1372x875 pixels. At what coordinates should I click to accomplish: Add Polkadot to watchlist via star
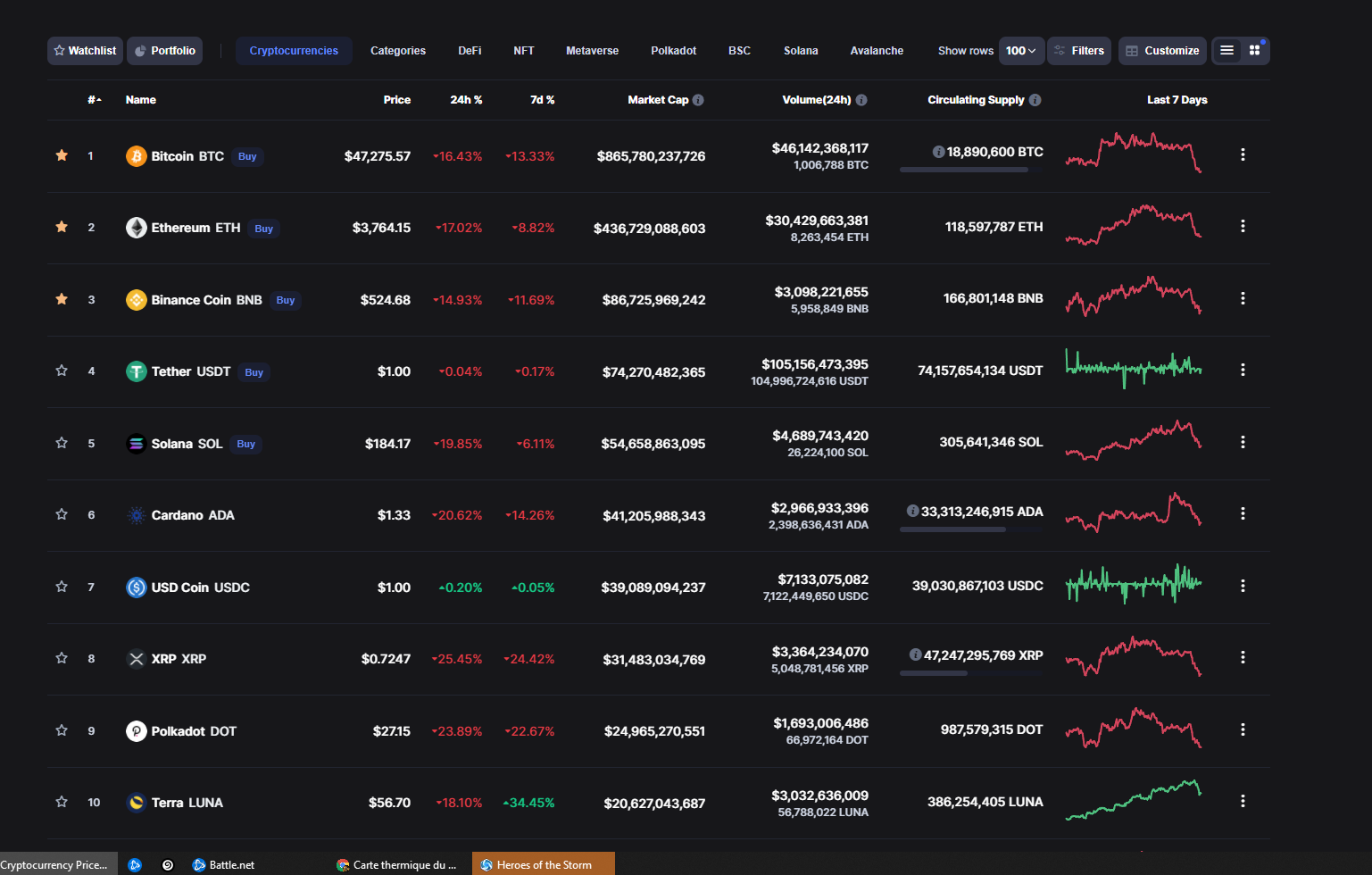[x=62, y=730]
